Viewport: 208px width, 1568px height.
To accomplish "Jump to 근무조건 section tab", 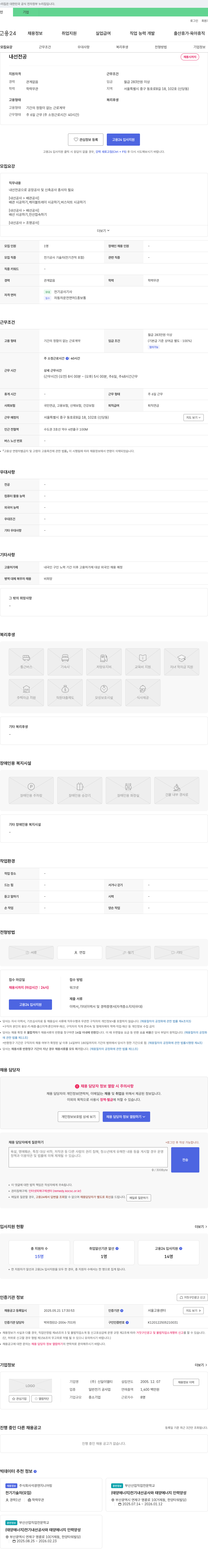I will point(45,47).
